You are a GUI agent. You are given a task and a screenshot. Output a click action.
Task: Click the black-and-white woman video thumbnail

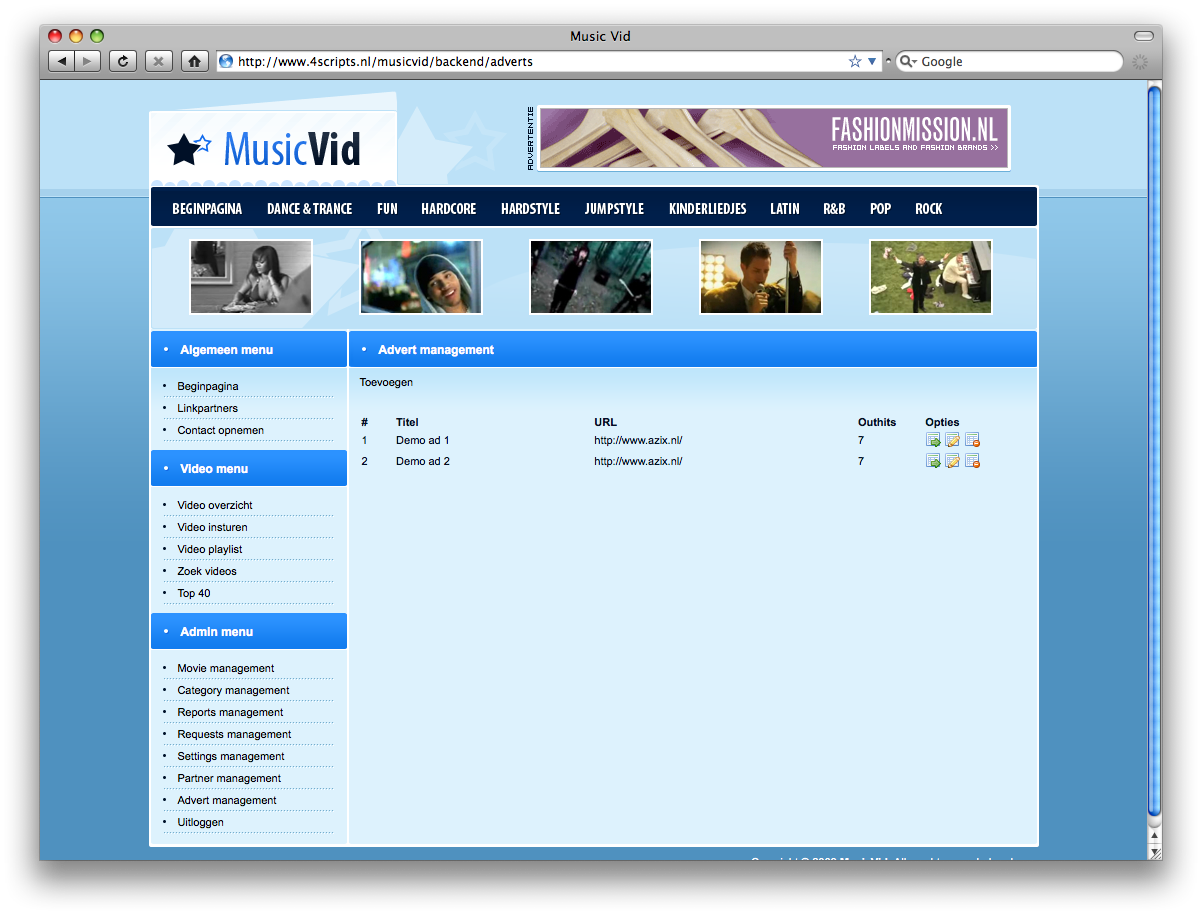pos(251,277)
